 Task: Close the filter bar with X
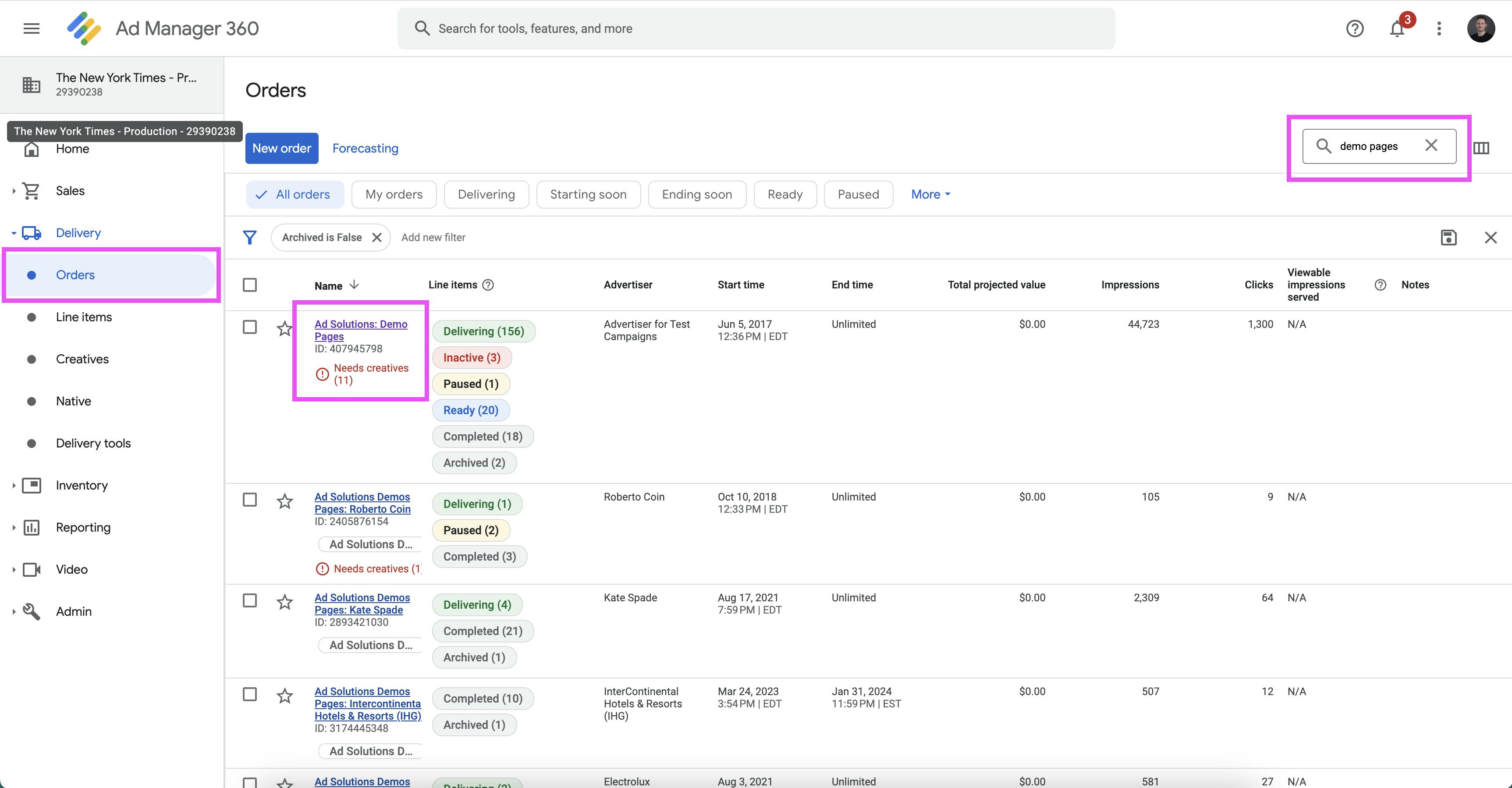click(1490, 237)
